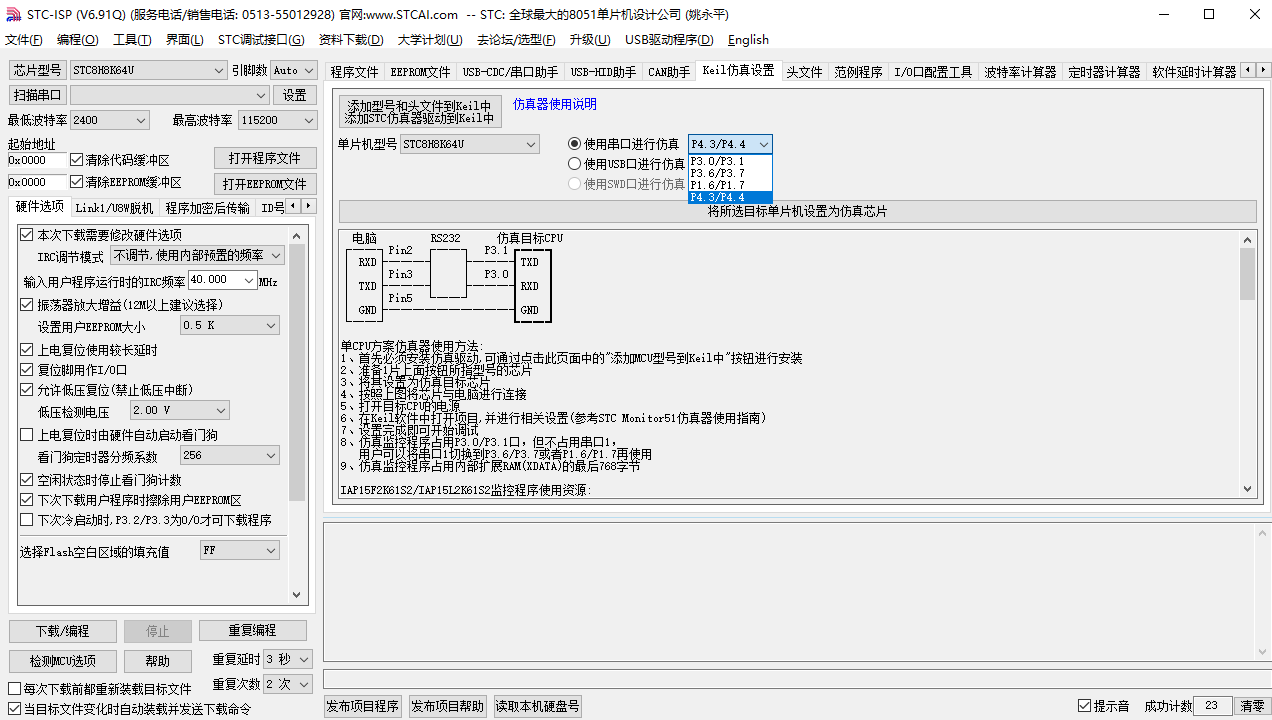Click the 设置 button beside port list
The image size is (1272, 720).
[295, 95]
